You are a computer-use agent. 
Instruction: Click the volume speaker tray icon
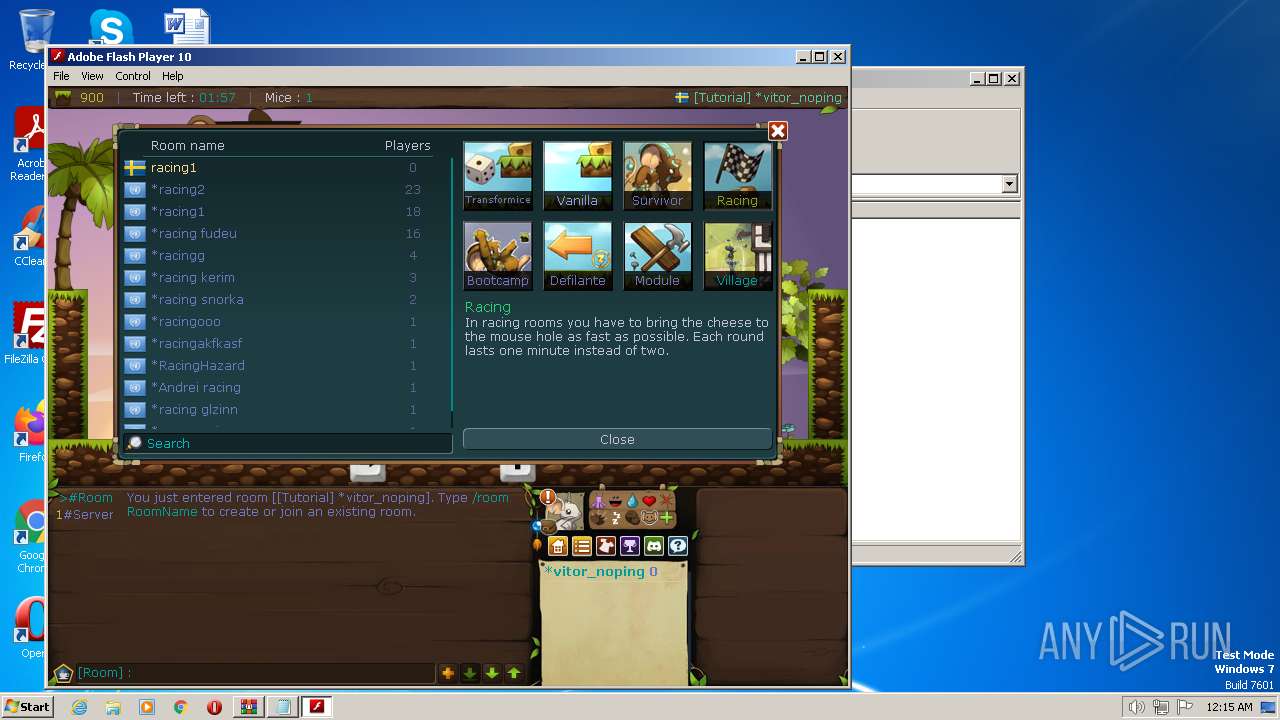(x=1136, y=707)
